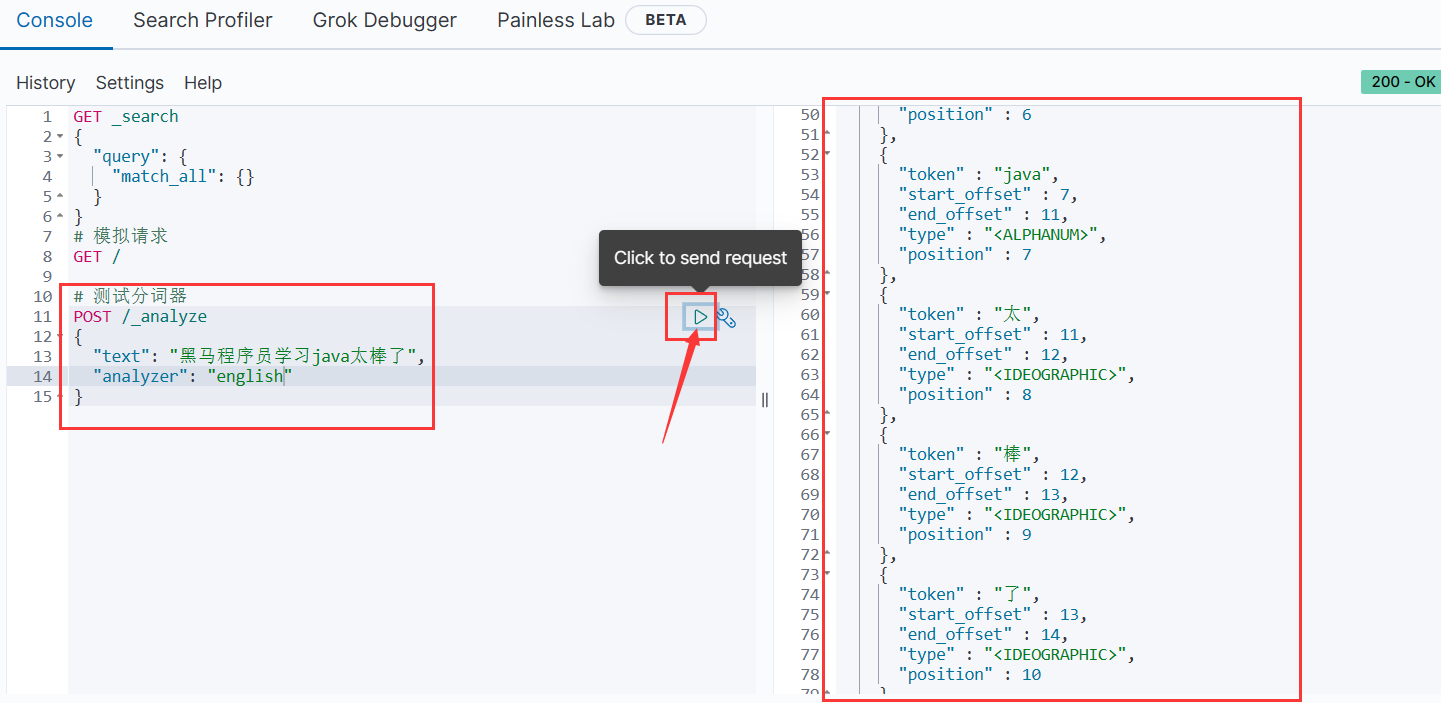Collapse the token object at line 59
The height and width of the screenshot is (703, 1441).
(827, 295)
